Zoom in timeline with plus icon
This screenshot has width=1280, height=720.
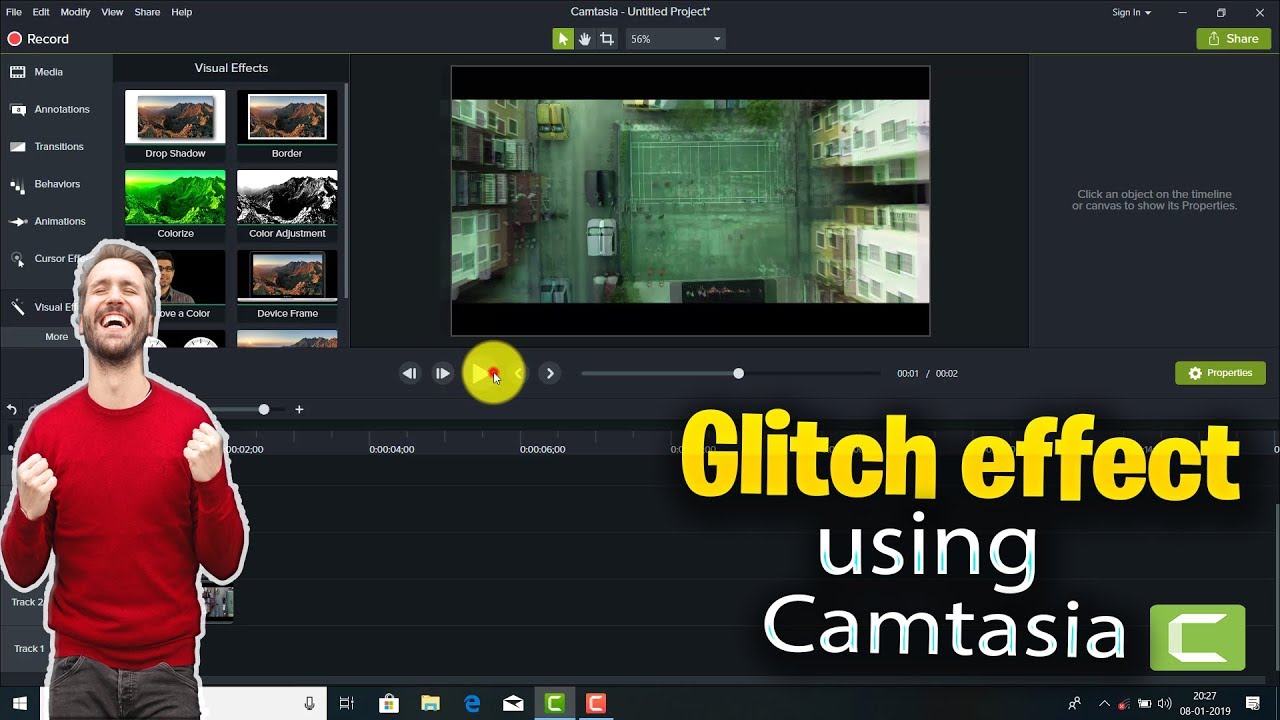pyautogui.click(x=299, y=409)
